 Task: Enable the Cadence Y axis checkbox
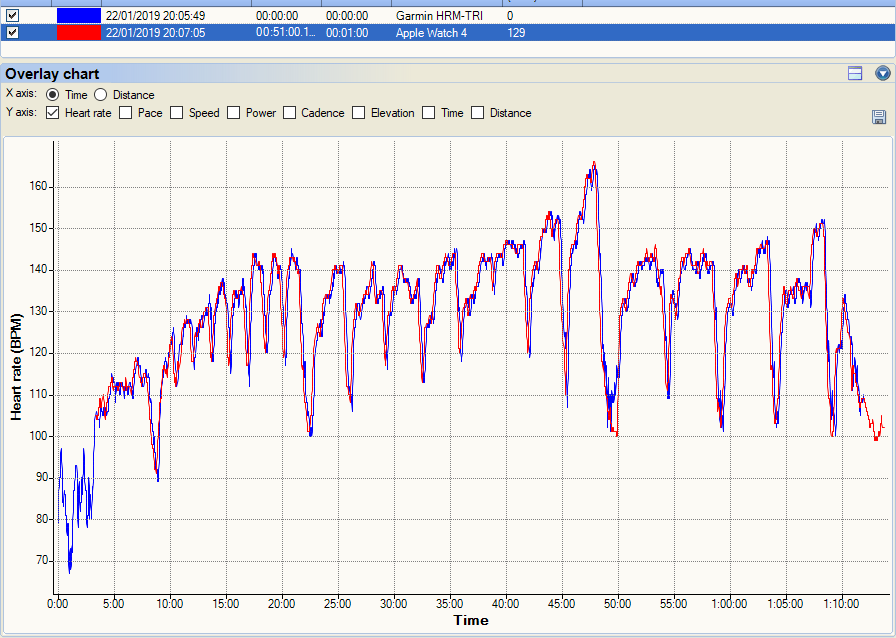point(289,113)
